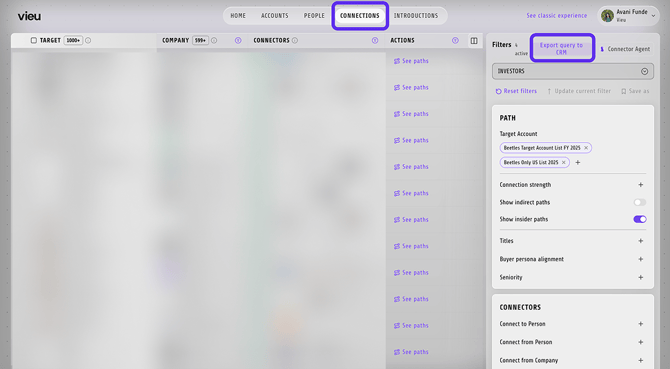Screen dimensions: 670x369
Task: Click the column layout icon
Action: click(x=474, y=41)
